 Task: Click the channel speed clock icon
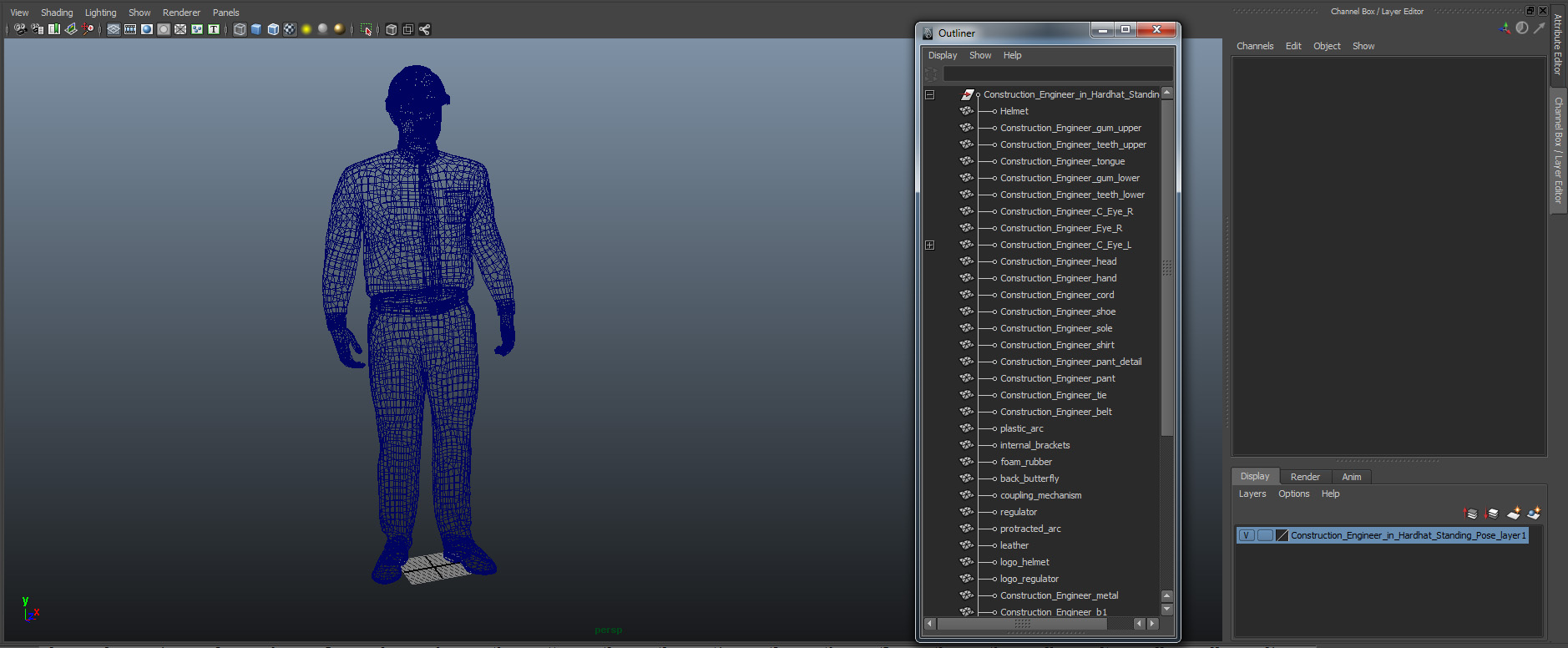(x=1522, y=28)
